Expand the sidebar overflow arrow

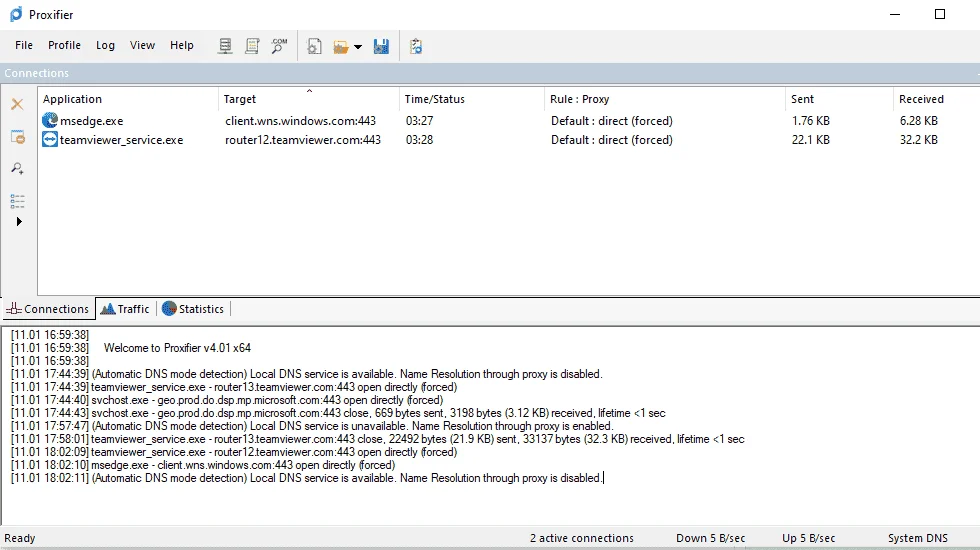19,222
